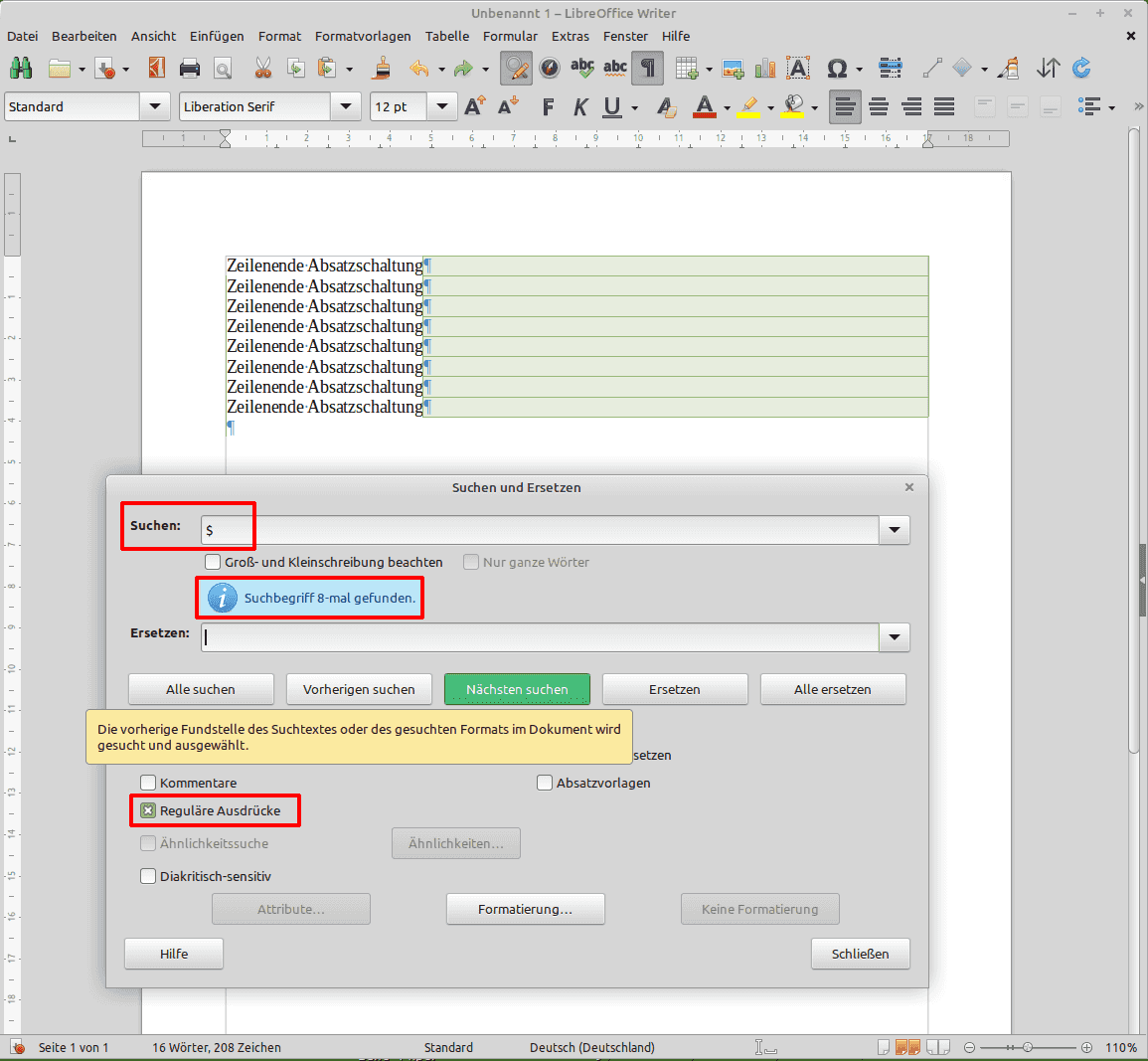Open the Formatvorlagen menu
The height and width of the screenshot is (1061, 1148).
[x=363, y=36]
